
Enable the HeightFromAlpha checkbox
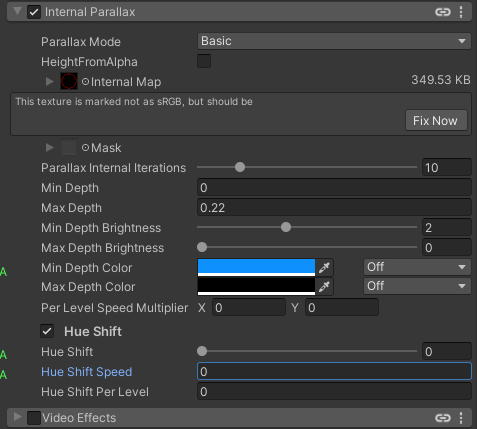204,61
